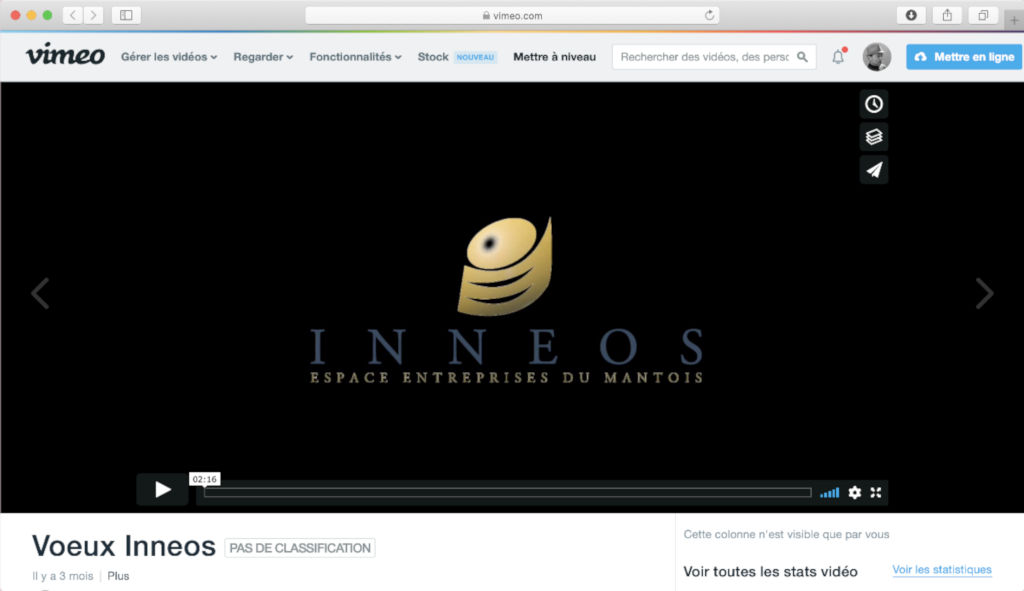Go to the next video arrow
This screenshot has width=1024, height=591.
click(x=984, y=293)
